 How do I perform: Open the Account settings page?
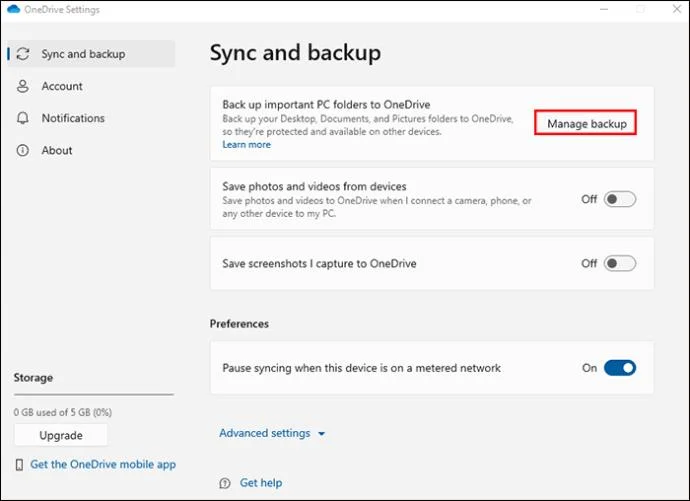pos(91,86)
